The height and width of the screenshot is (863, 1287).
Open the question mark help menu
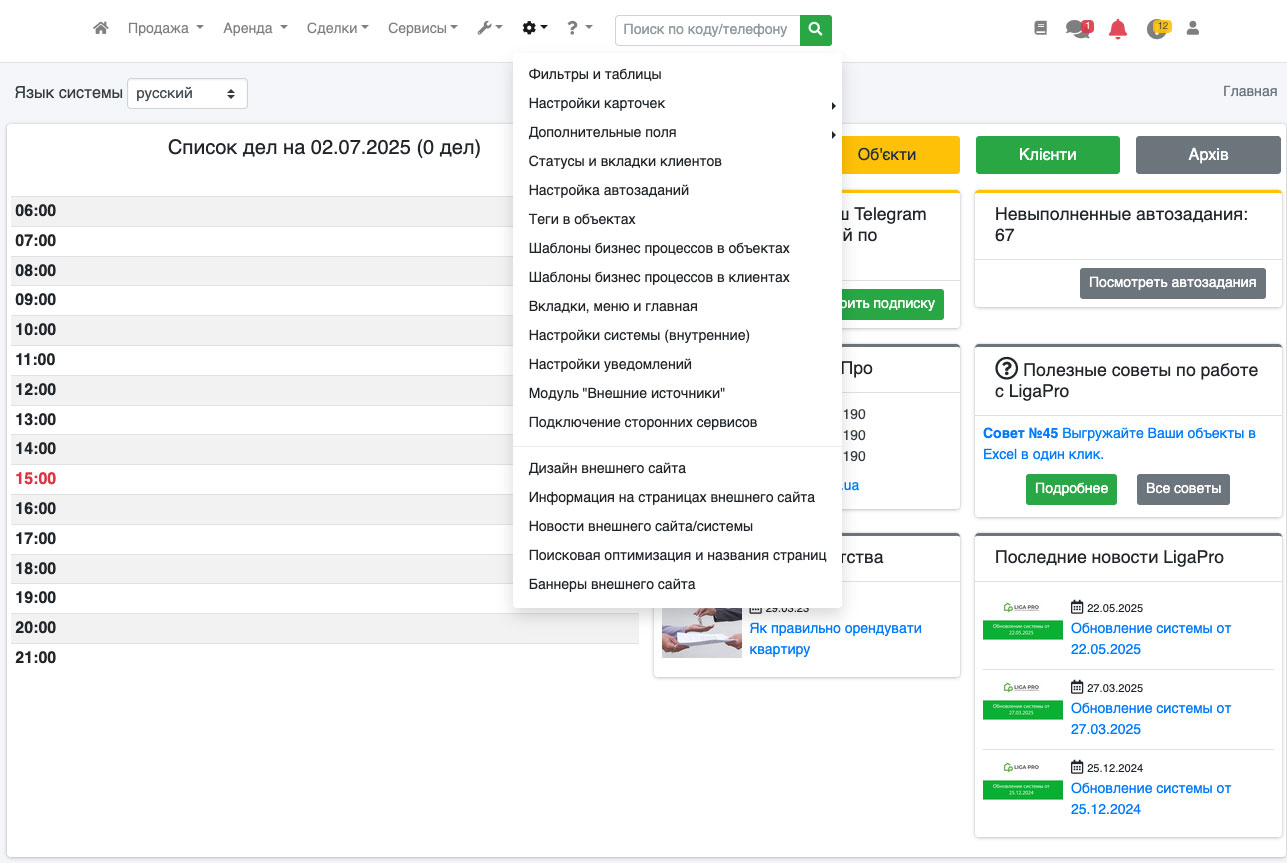(x=578, y=29)
